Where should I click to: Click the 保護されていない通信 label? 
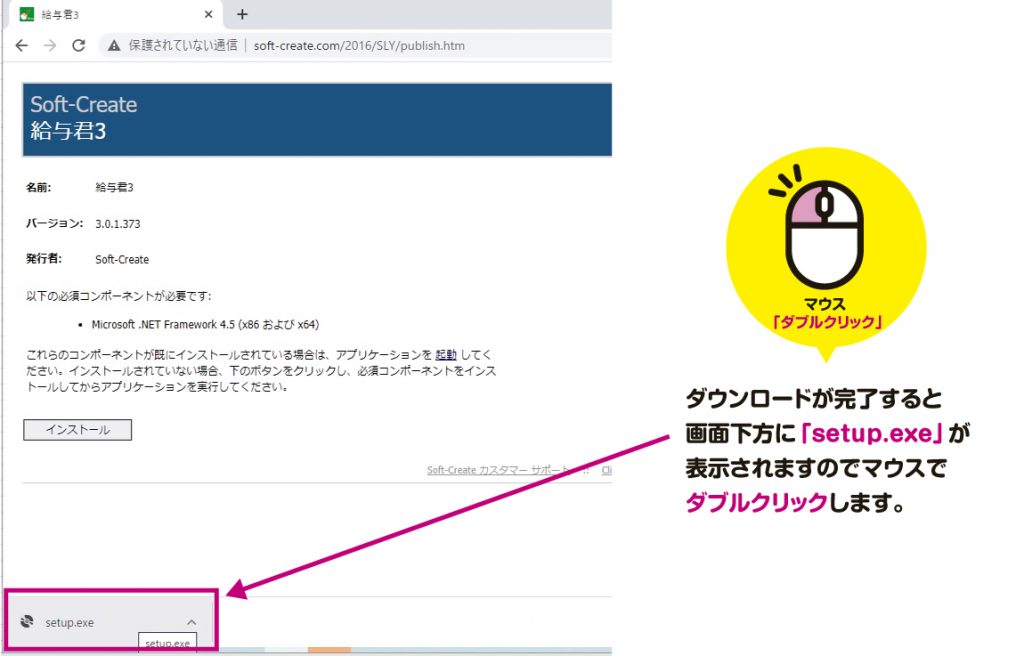pyautogui.click(x=183, y=46)
